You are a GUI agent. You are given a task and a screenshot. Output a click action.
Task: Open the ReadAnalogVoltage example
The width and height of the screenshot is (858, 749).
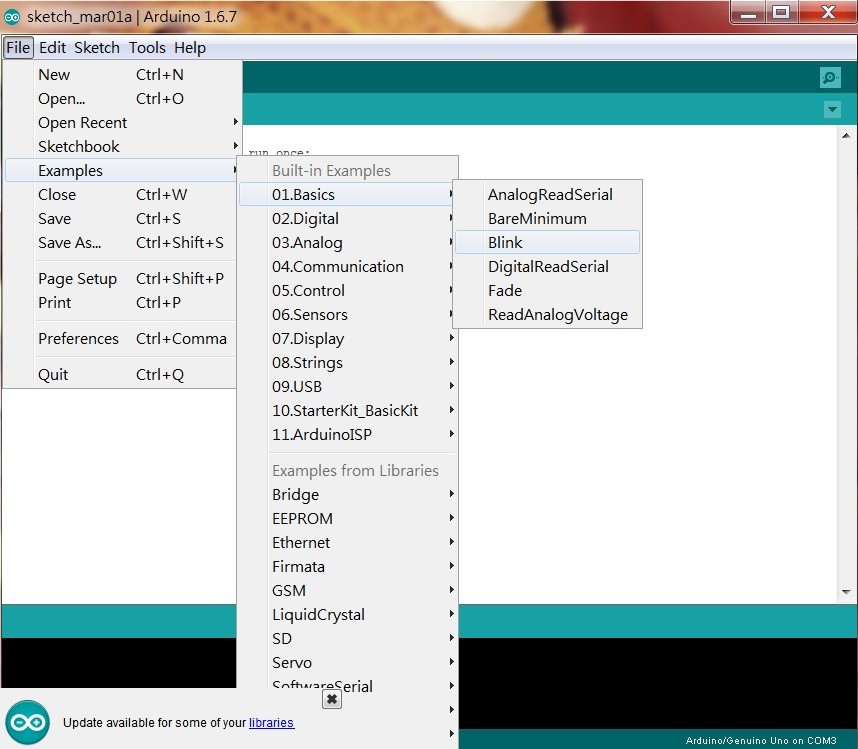coord(547,315)
